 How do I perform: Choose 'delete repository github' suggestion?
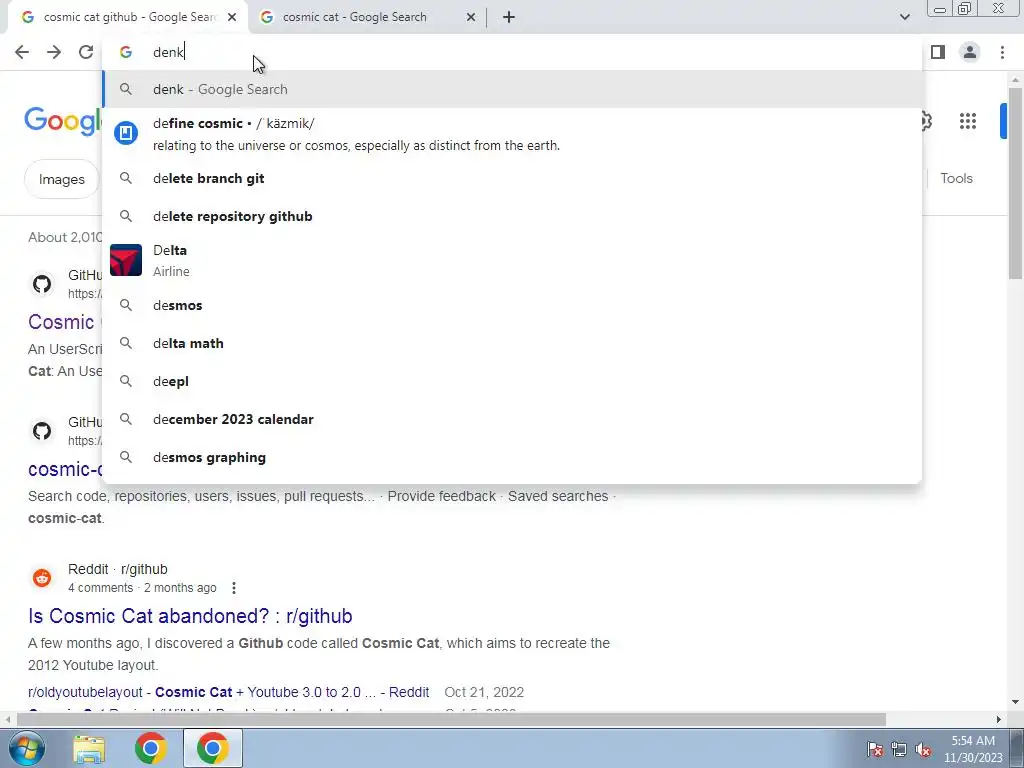tap(512, 216)
